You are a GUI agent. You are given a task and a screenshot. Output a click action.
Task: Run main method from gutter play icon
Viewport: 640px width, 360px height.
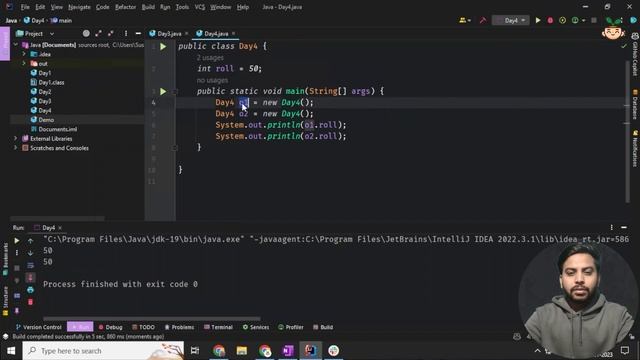click(x=163, y=91)
